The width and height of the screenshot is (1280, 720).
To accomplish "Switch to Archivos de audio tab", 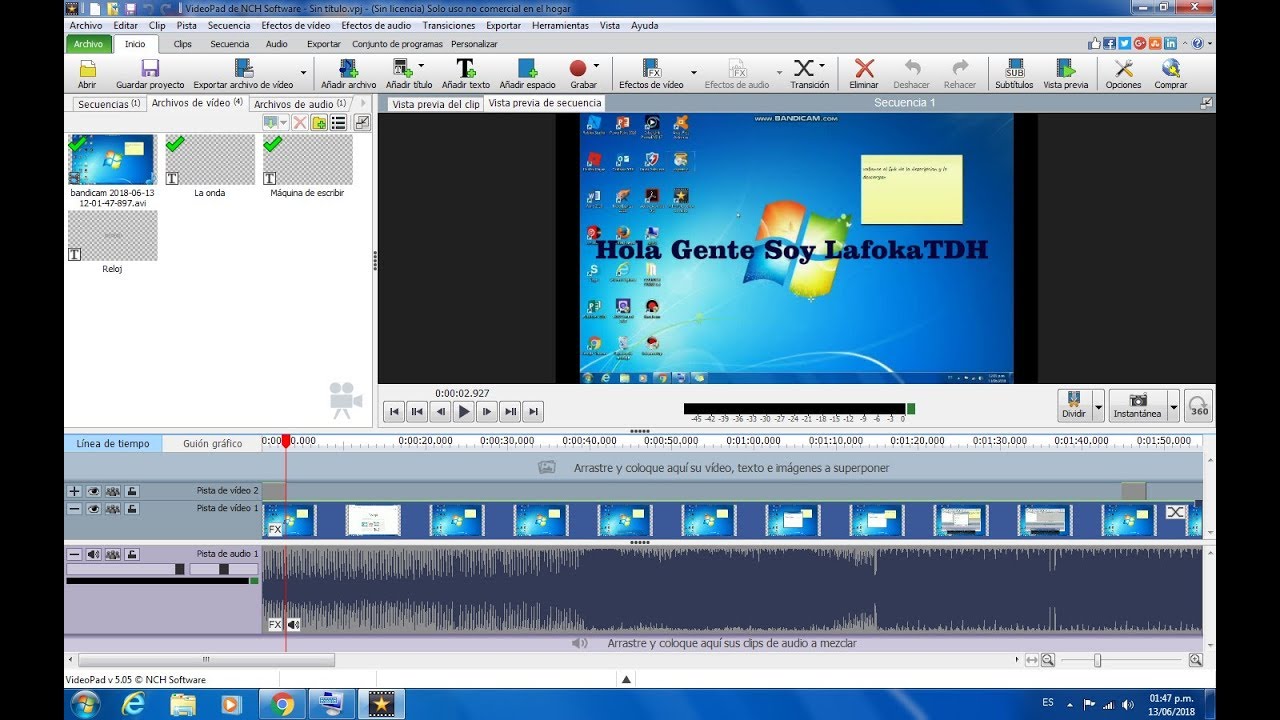I will [299, 103].
